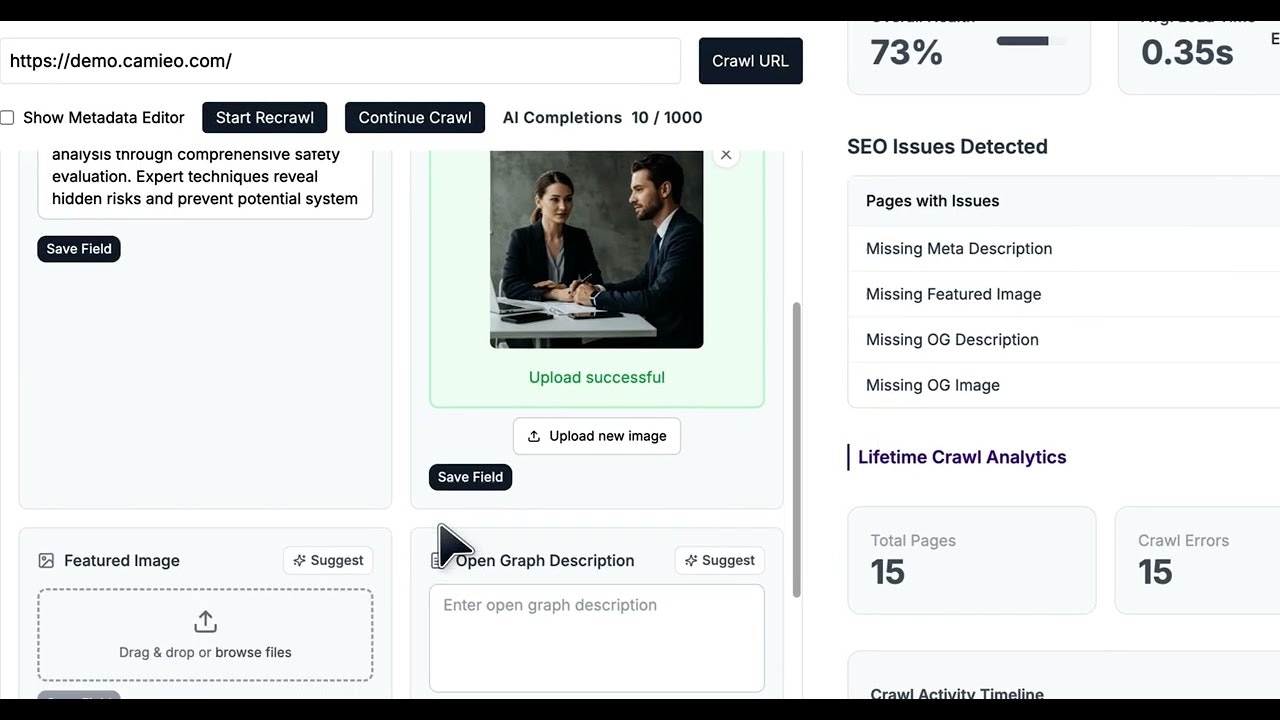
Task: Click the sparkle icon on Featured Image Suggest
Action: (300, 560)
